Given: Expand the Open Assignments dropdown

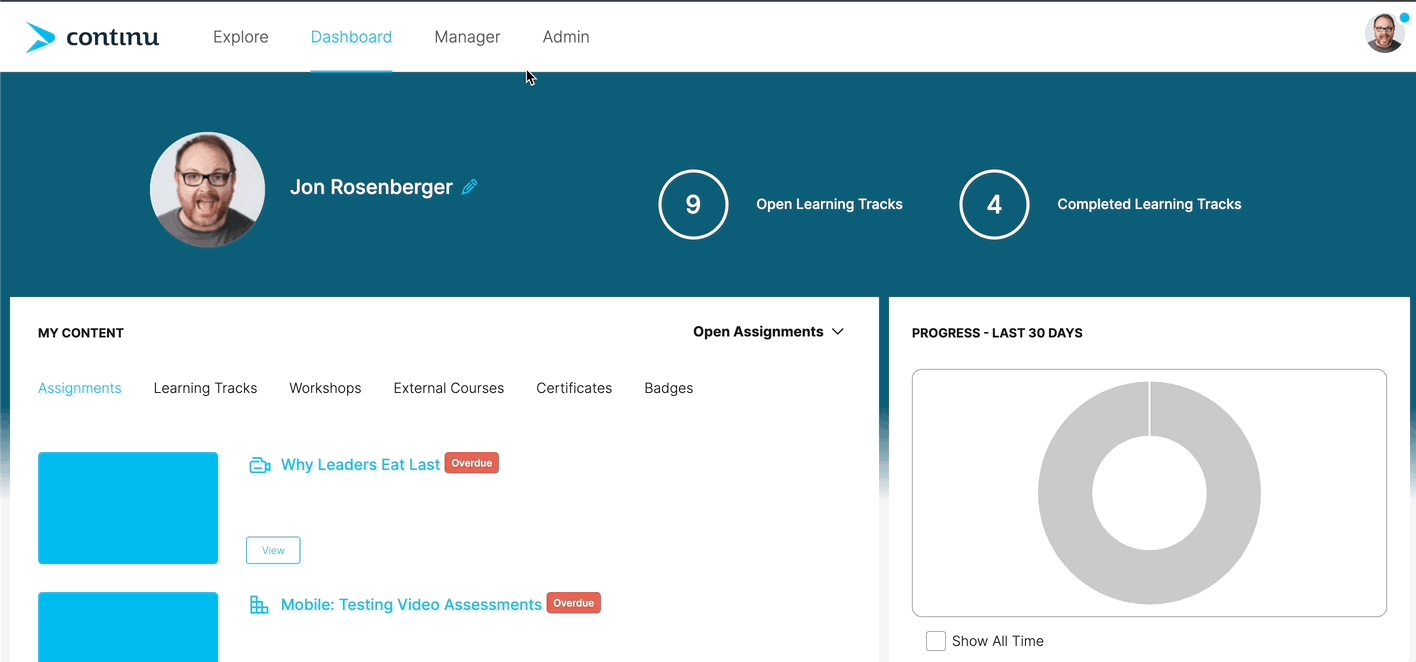Looking at the screenshot, I should (x=769, y=332).
